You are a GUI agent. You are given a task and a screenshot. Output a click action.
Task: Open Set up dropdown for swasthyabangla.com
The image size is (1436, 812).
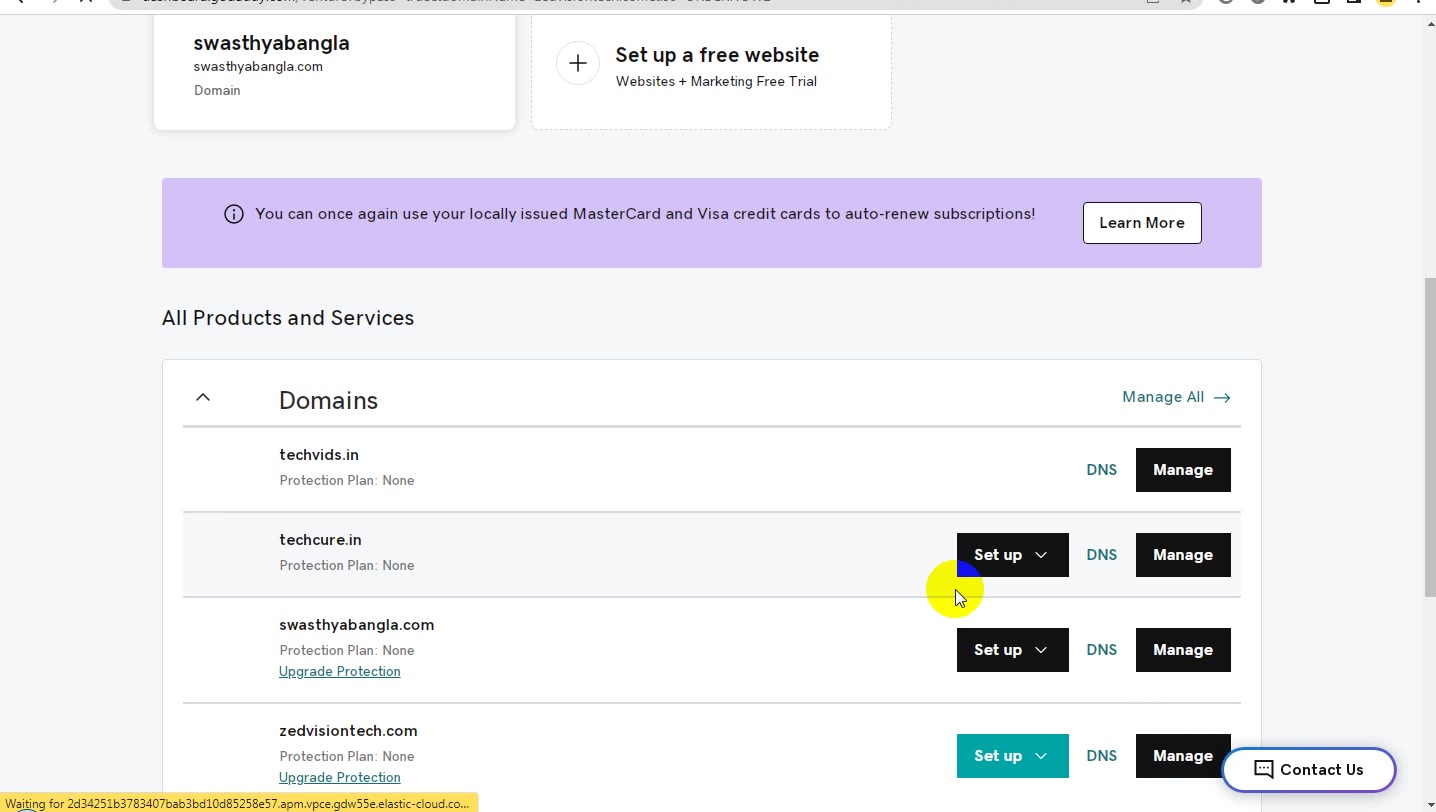tap(1012, 650)
